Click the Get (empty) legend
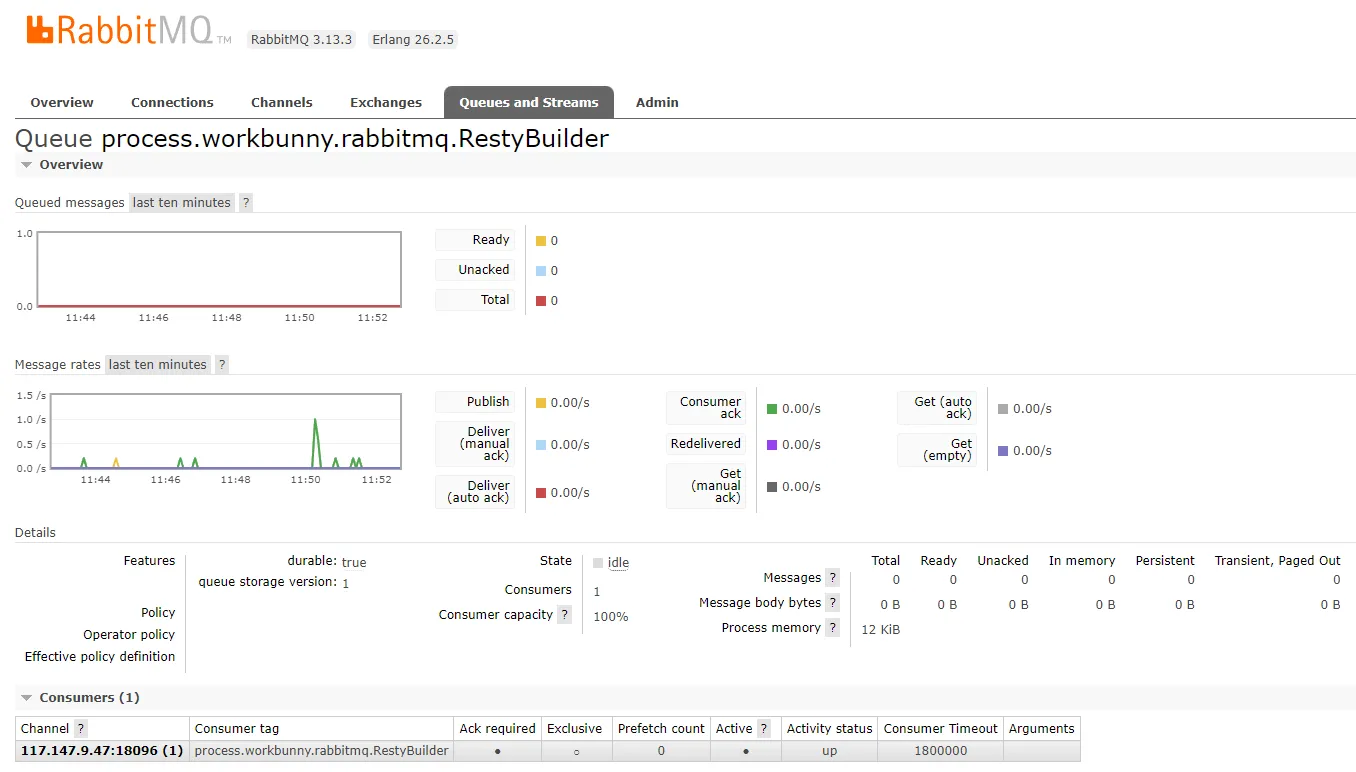This screenshot has height=772, width=1356. [937, 450]
